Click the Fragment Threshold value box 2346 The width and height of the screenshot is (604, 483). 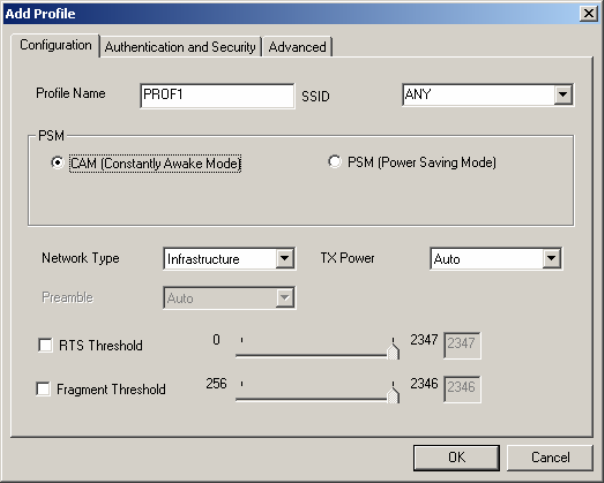(462, 389)
